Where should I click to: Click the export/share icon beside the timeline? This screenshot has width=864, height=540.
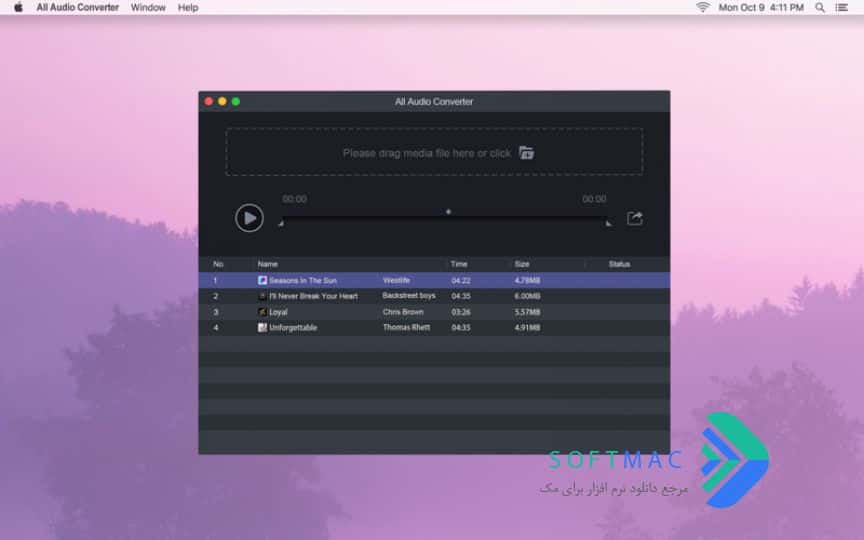coord(635,218)
